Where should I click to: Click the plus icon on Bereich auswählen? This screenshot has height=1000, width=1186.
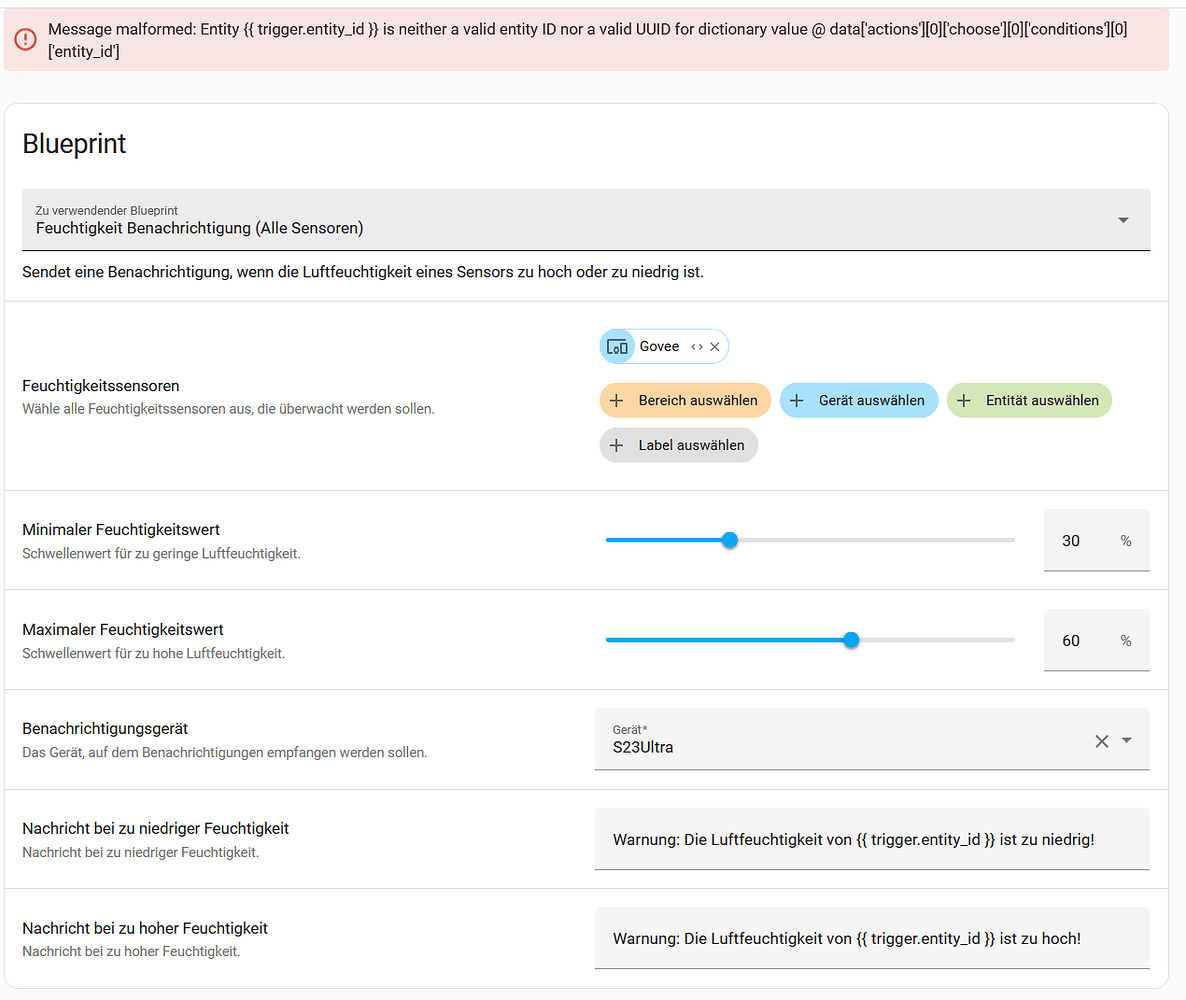(617, 401)
